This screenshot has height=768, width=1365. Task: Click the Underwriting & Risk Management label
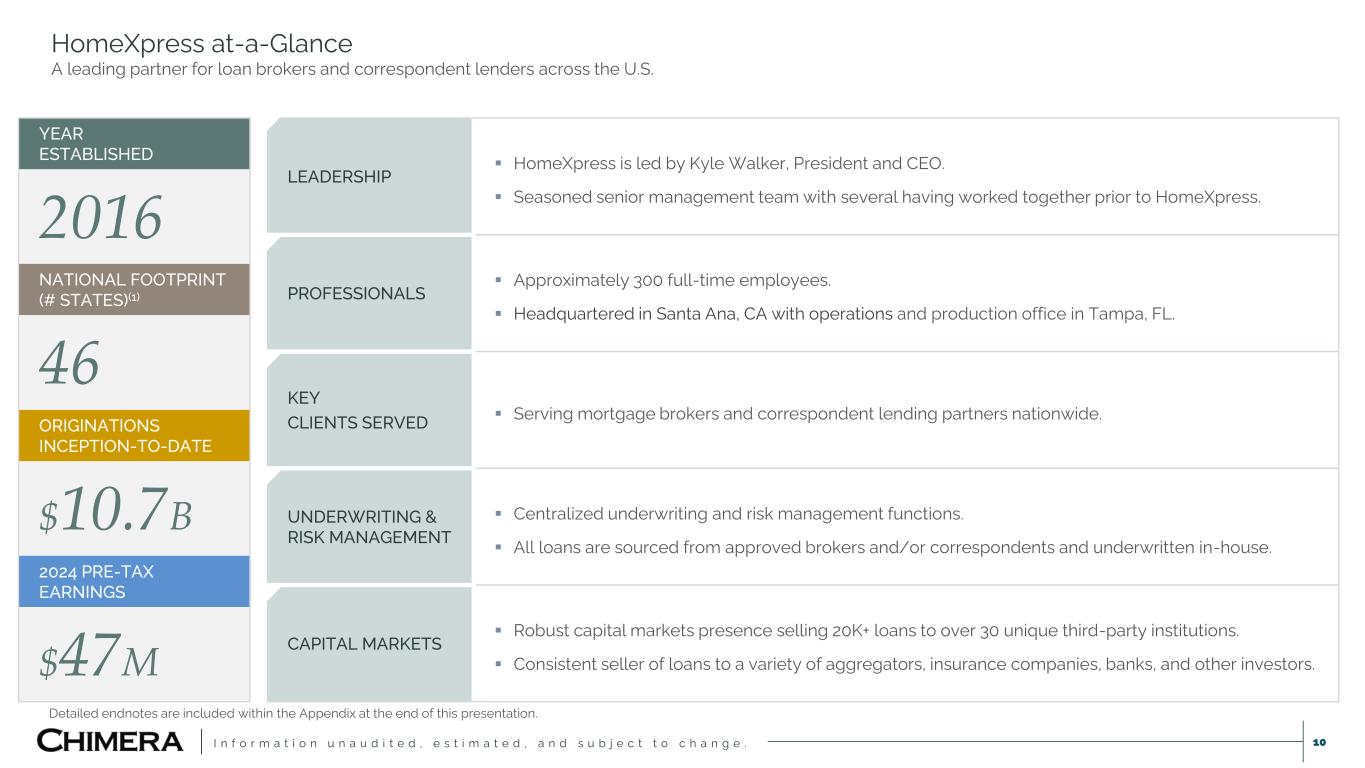click(x=368, y=527)
